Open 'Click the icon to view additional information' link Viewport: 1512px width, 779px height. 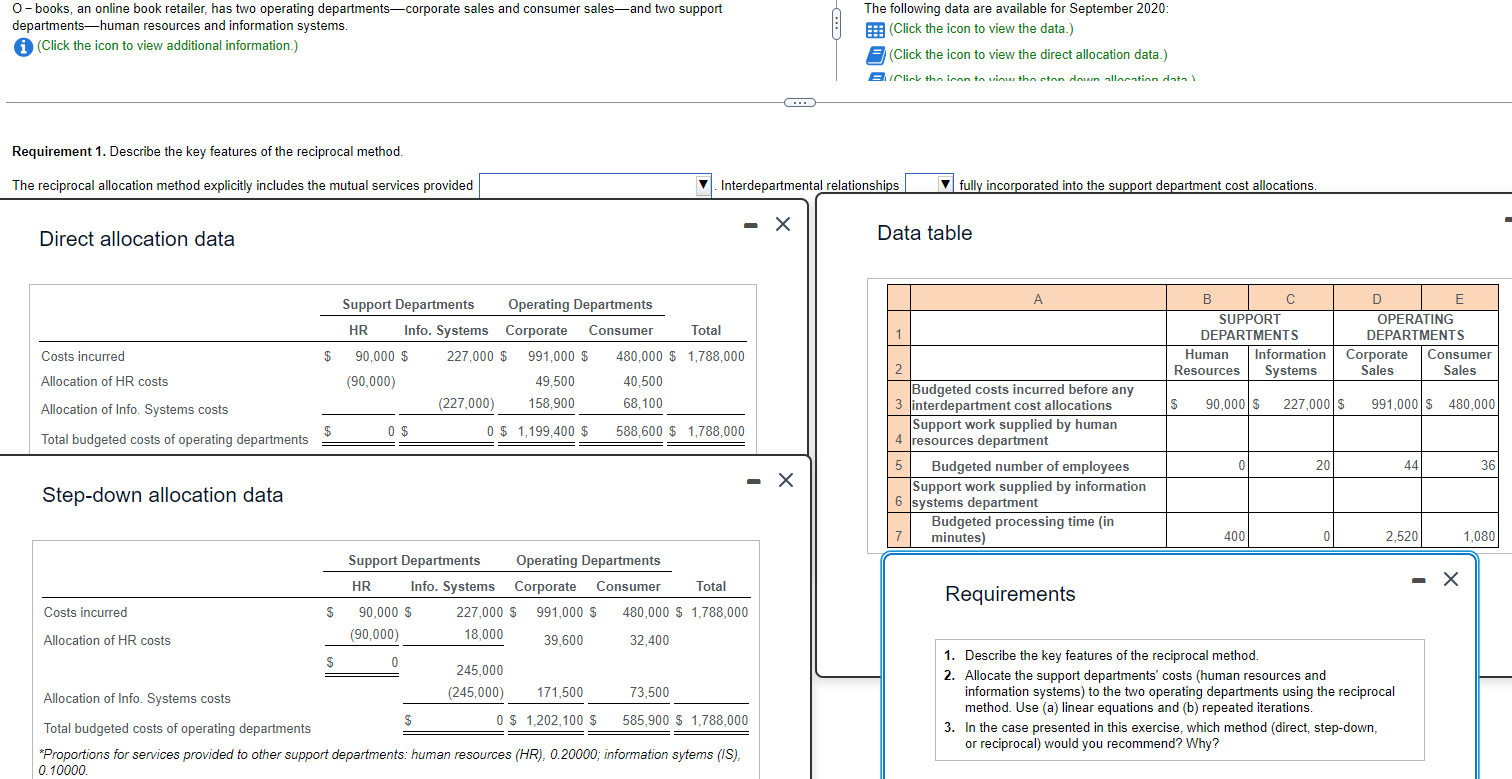[x=167, y=46]
